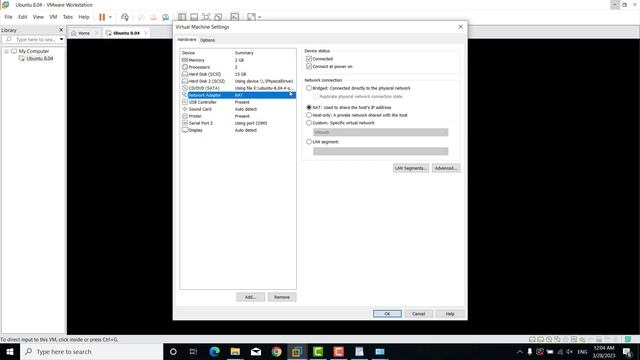Select the Serial Port 2 device row
This screenshot has height=360, width=640.
click(238, 123)
